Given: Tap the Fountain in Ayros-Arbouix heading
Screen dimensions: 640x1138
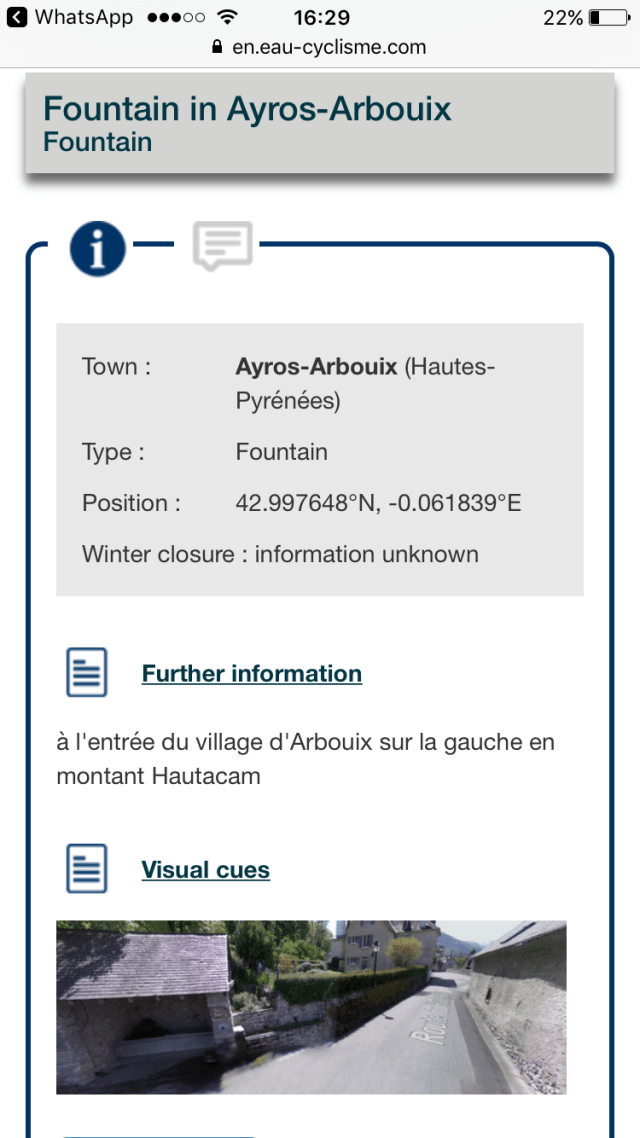Looking at the screenshot, I should click(x=247, y=109).
